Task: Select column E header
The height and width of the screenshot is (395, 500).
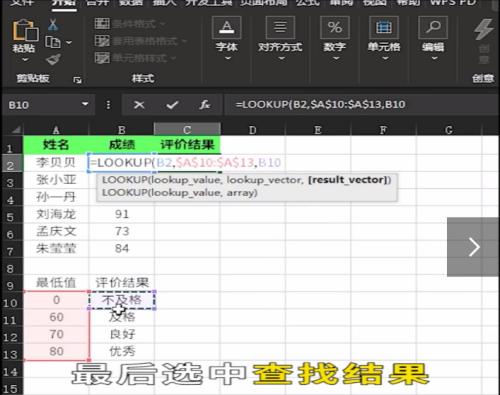Action: [x=318, y=130]
